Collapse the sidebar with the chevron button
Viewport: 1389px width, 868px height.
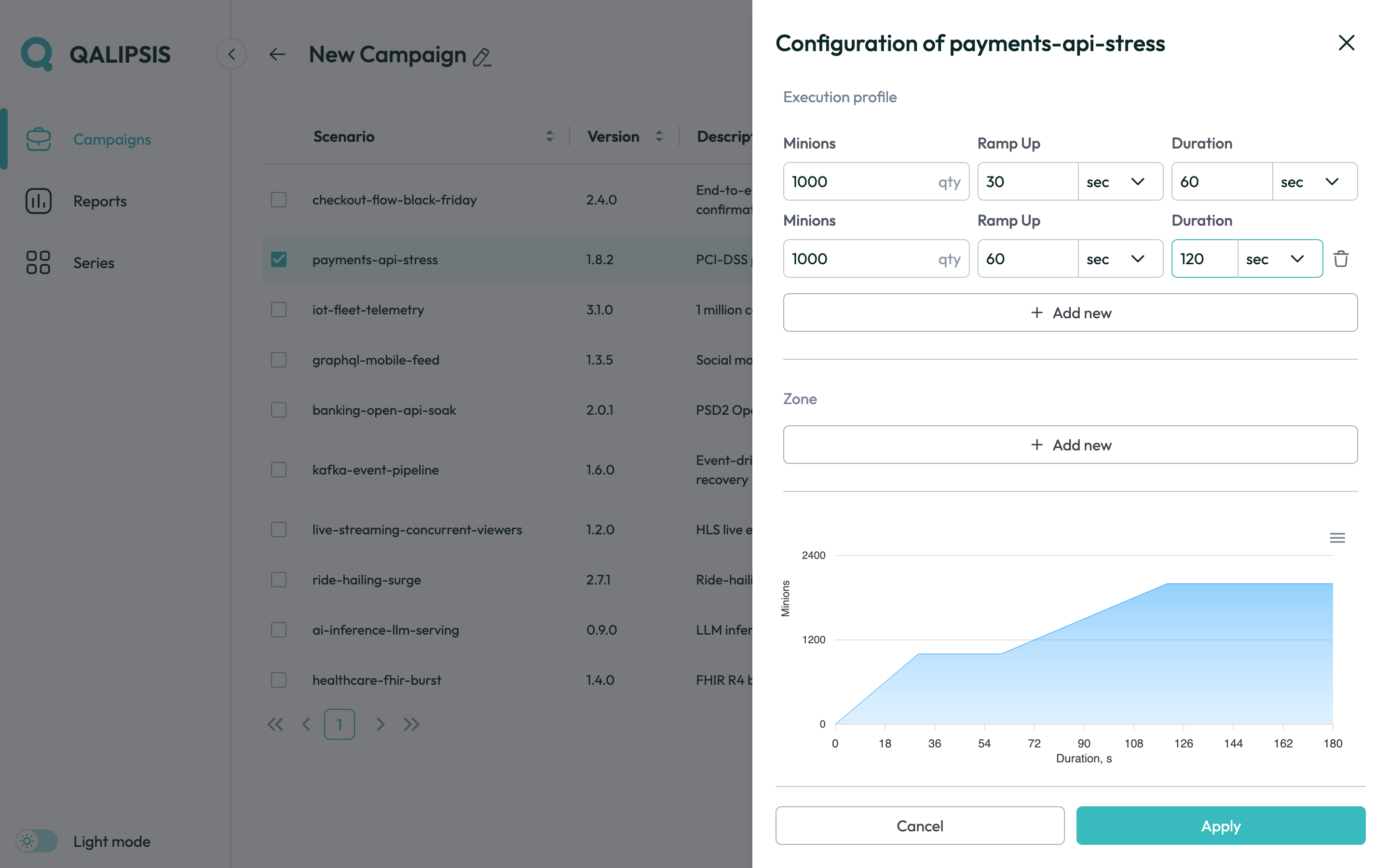point(231,54)
